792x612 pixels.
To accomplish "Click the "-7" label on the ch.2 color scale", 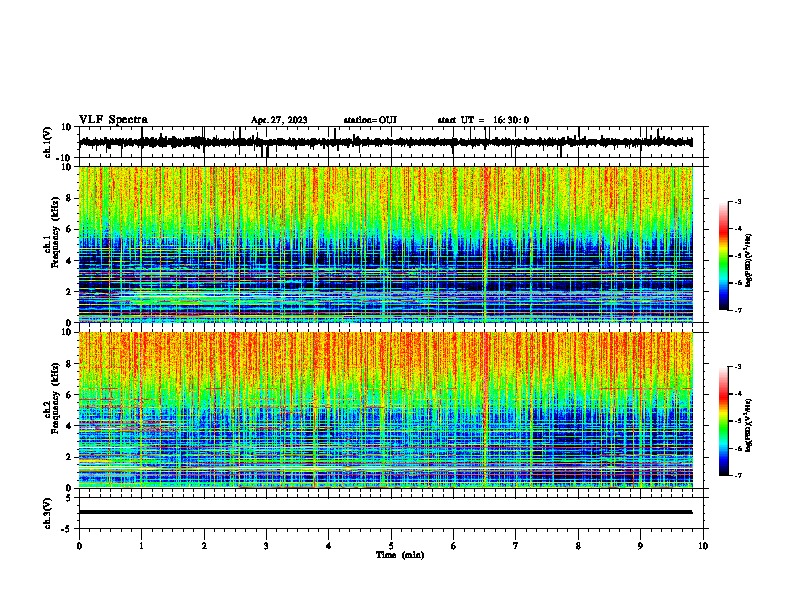I will [x=737, y=476].
